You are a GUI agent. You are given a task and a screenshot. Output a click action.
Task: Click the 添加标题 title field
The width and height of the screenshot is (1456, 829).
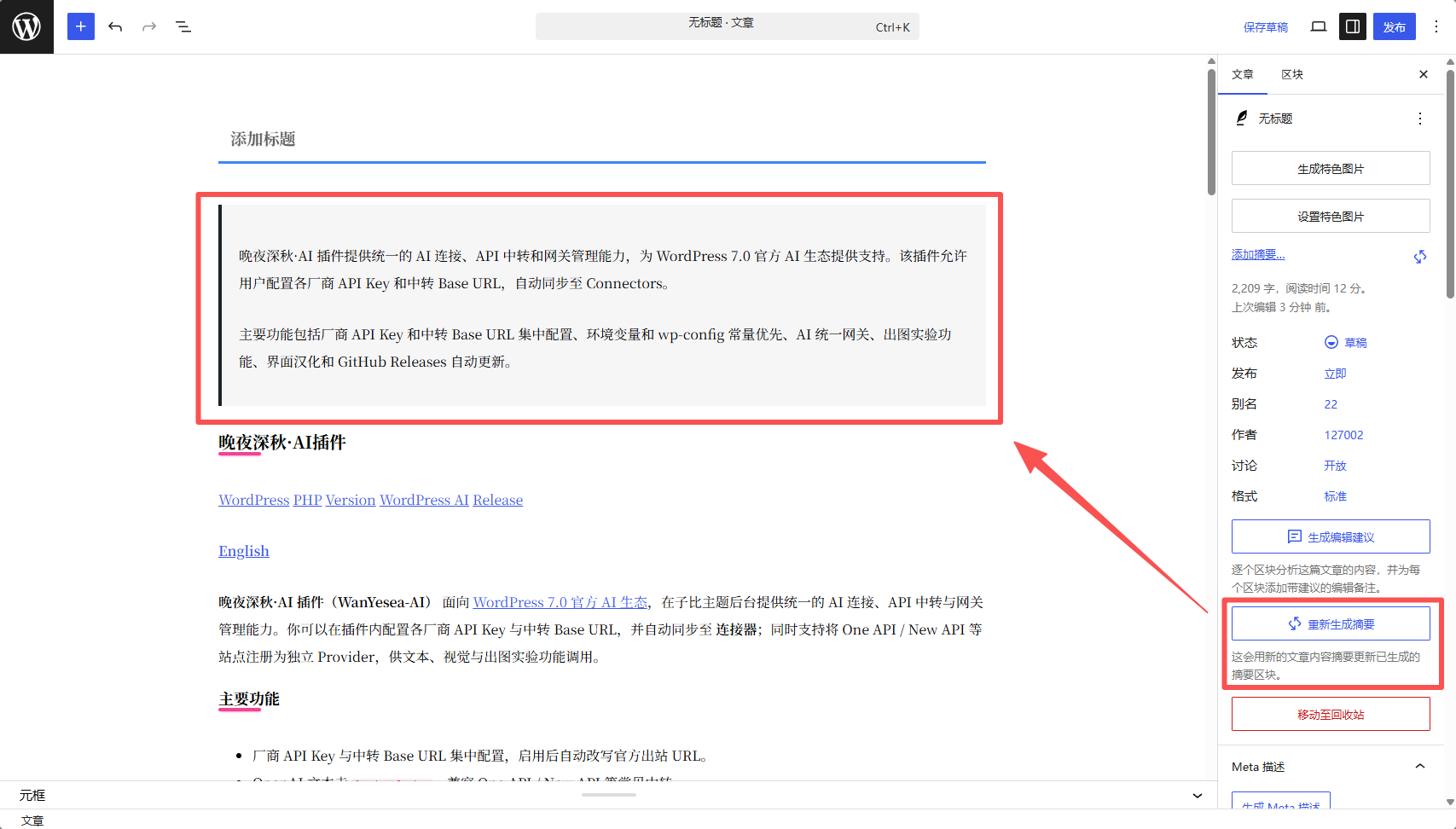pos(602,139)
